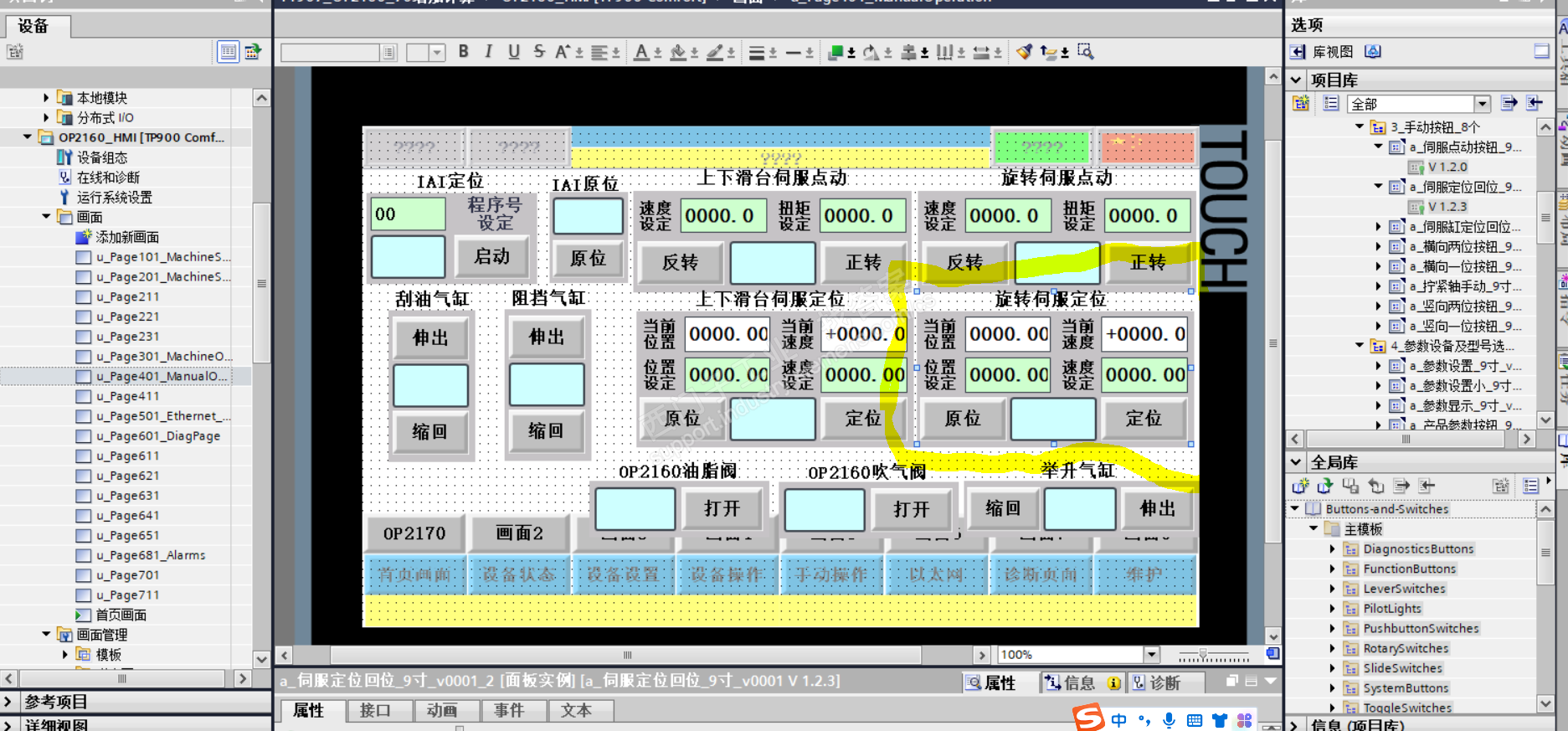This screenshot has height=731, width=1568.
Task: Collapse the OP2160_HMI device node
Action: coord(28,137)
